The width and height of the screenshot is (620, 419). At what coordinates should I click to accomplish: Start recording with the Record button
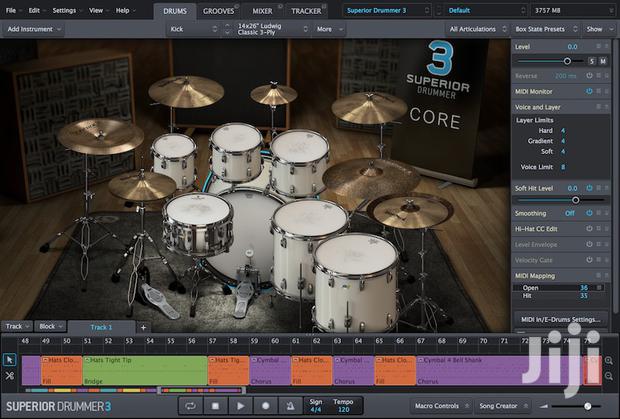[265, 406]
